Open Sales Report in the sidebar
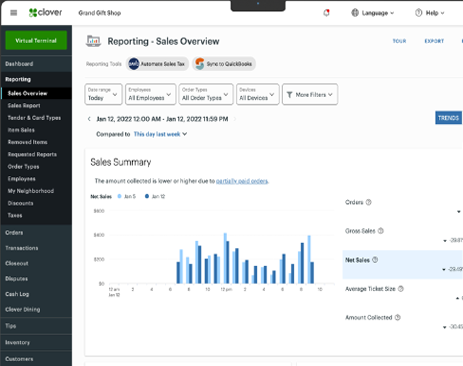The height and width of the screenshot is (366, 463). [24, 106]
